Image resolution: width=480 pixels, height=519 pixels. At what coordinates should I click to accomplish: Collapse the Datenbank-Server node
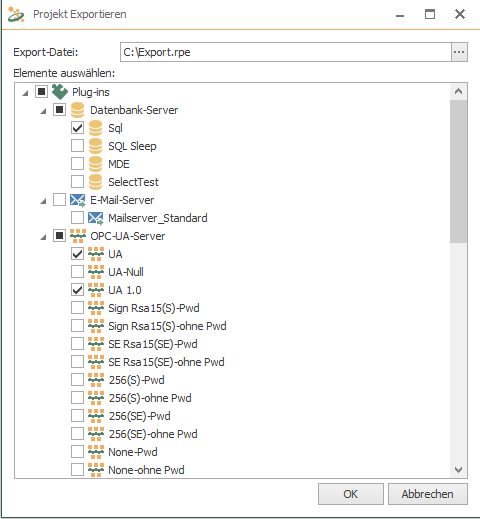coord(43,111)
